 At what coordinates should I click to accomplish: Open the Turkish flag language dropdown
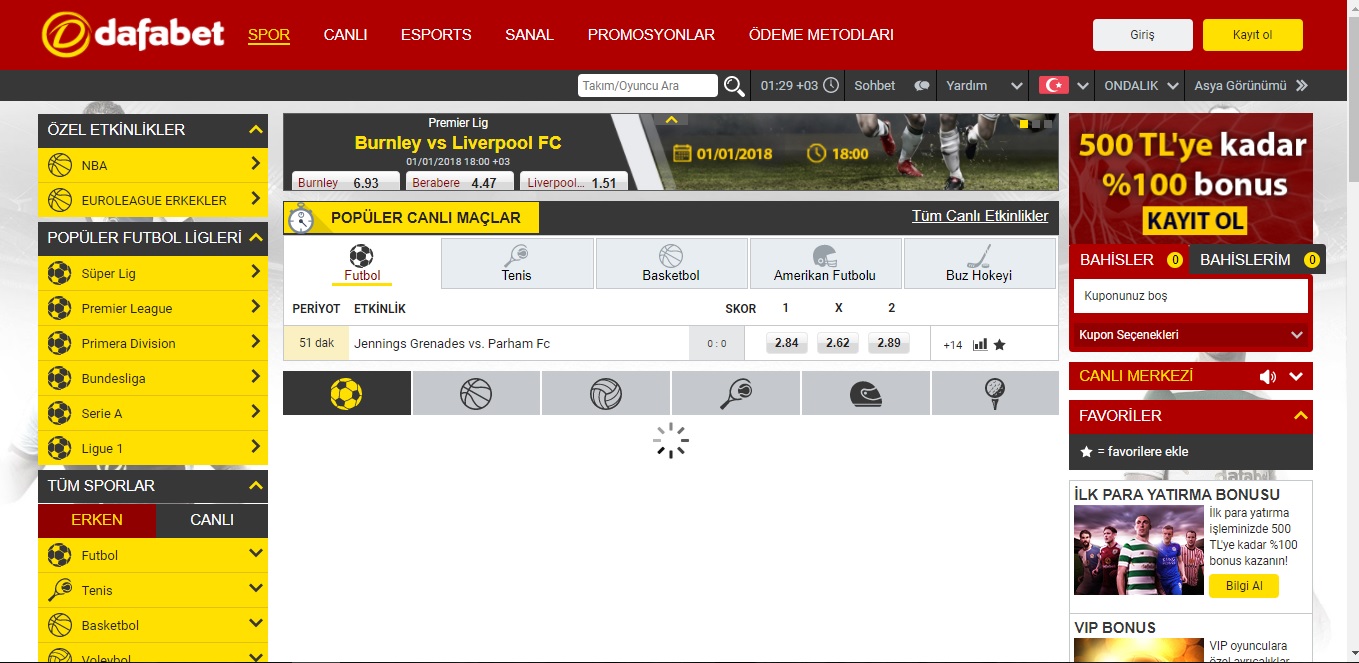click(1063, 86)
